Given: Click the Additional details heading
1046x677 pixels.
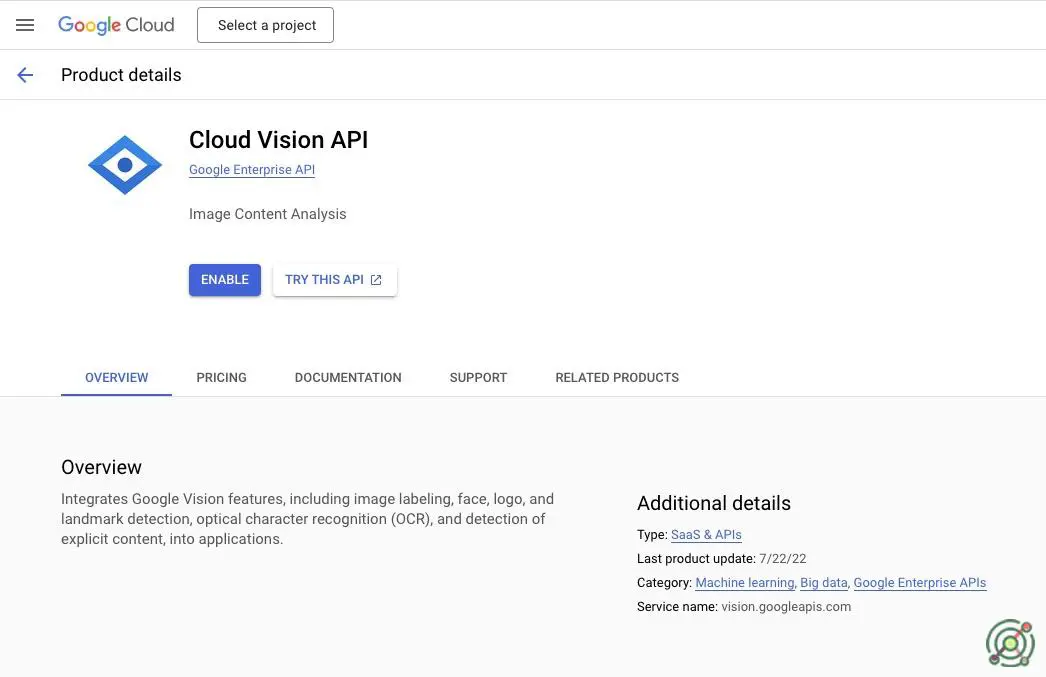Looking at the screenshot, I should click(714, 503).
